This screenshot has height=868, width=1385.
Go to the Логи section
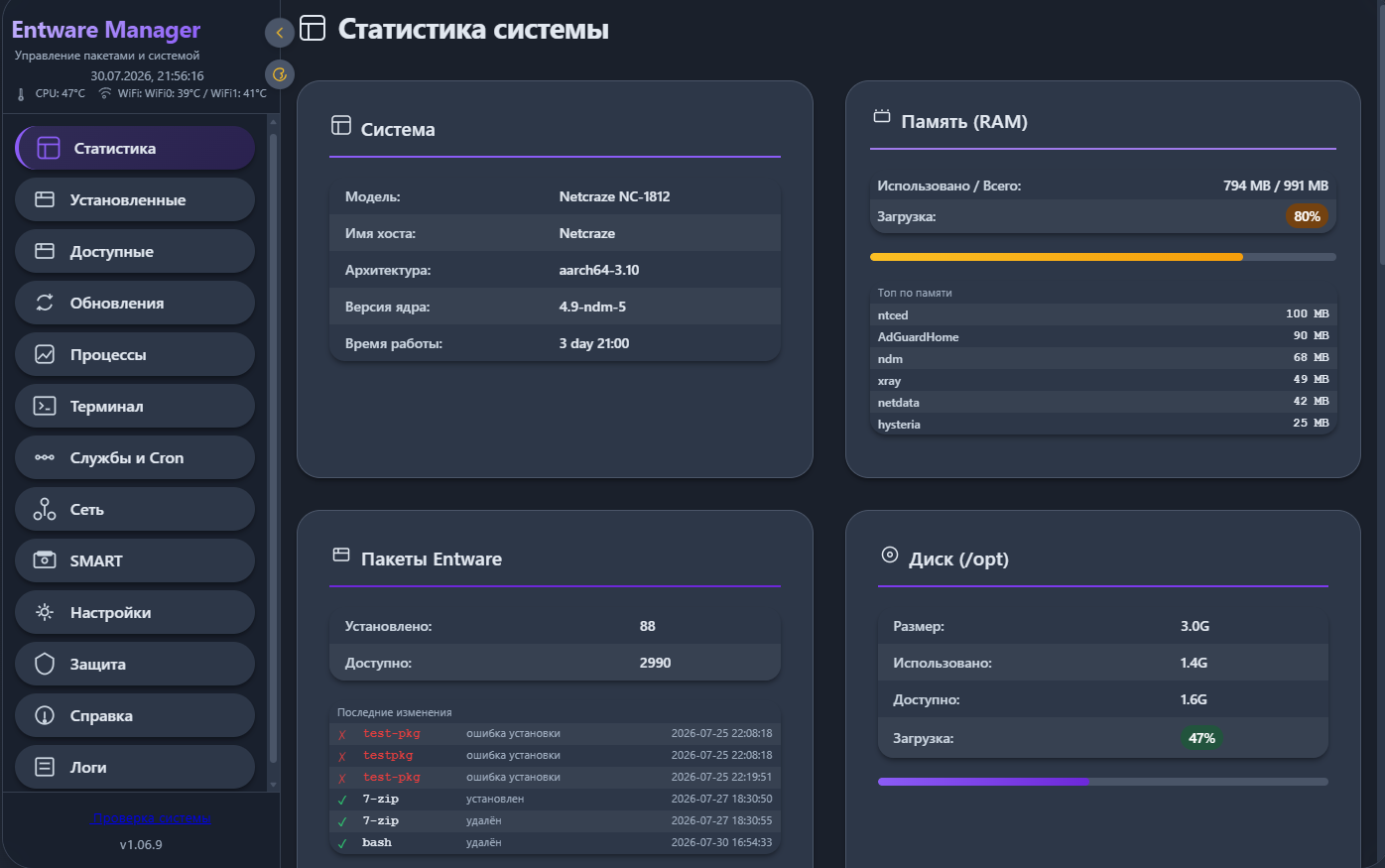(x=135, y=767)
